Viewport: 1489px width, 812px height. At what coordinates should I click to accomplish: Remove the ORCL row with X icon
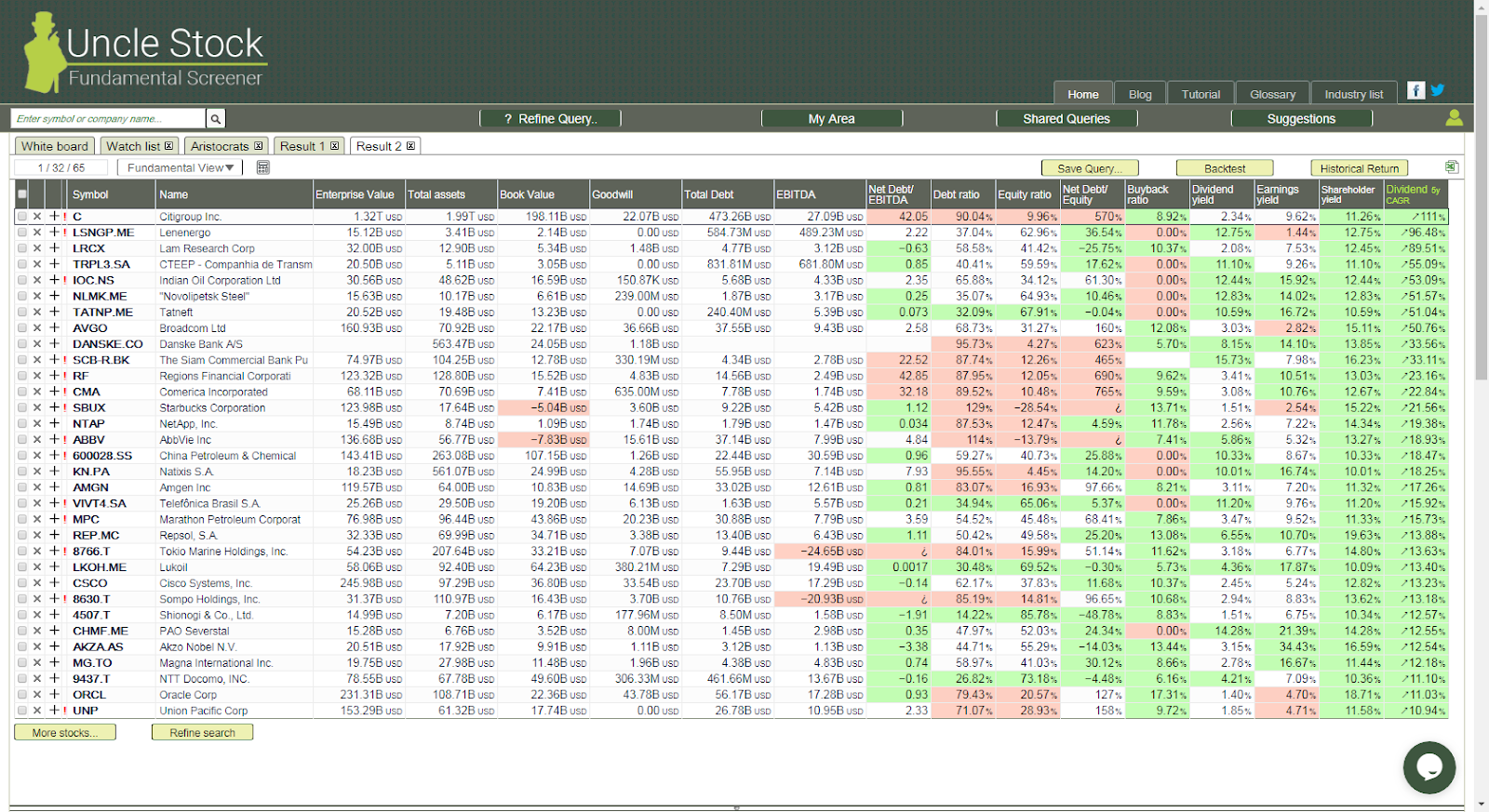coord(37,695)
